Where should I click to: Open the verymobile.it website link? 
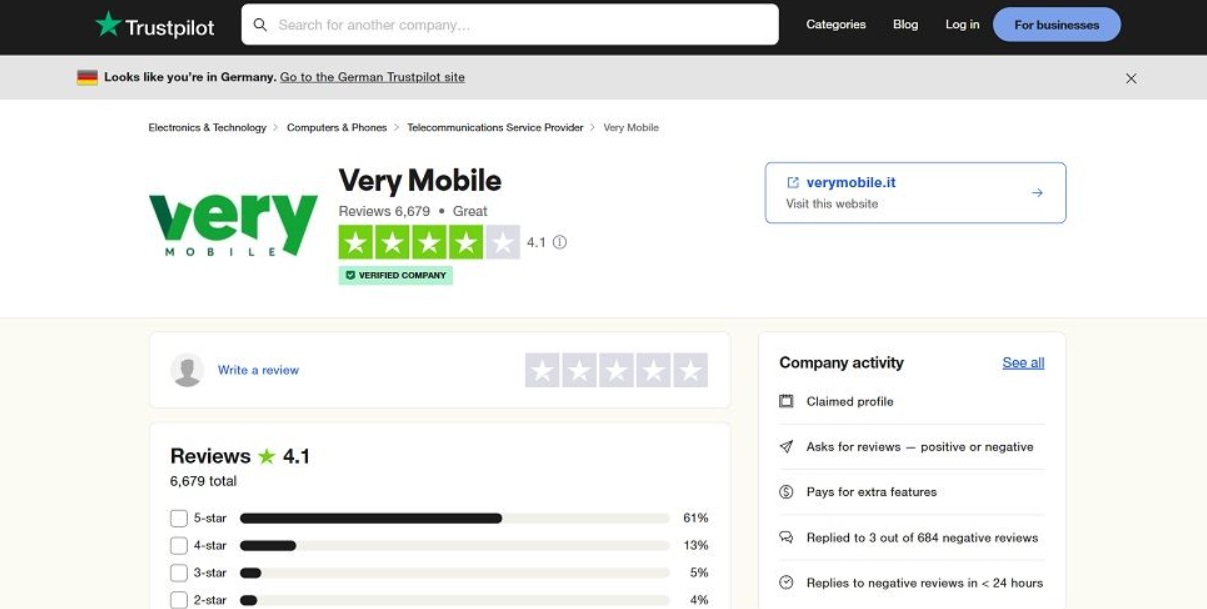851,183
